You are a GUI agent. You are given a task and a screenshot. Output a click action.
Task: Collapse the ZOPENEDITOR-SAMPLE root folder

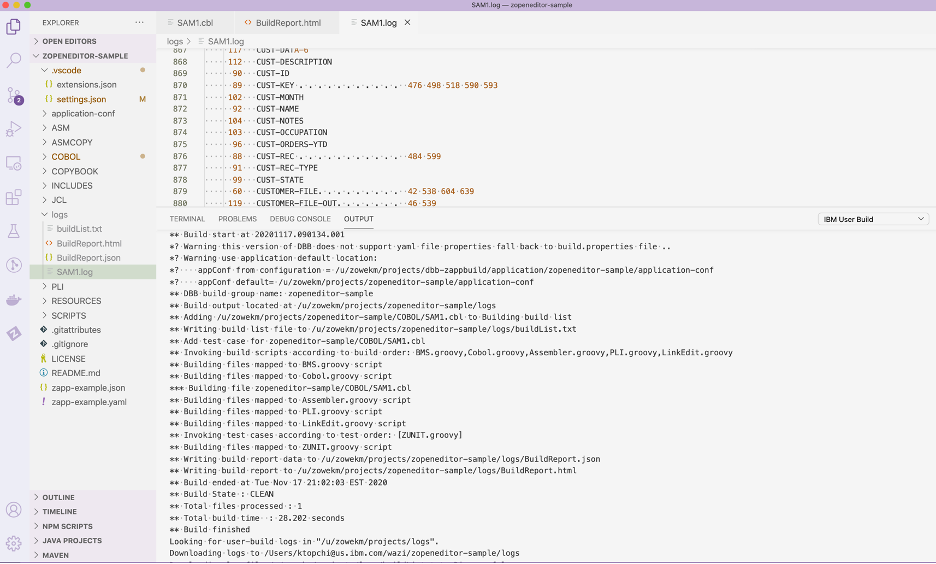pos(93,56)
